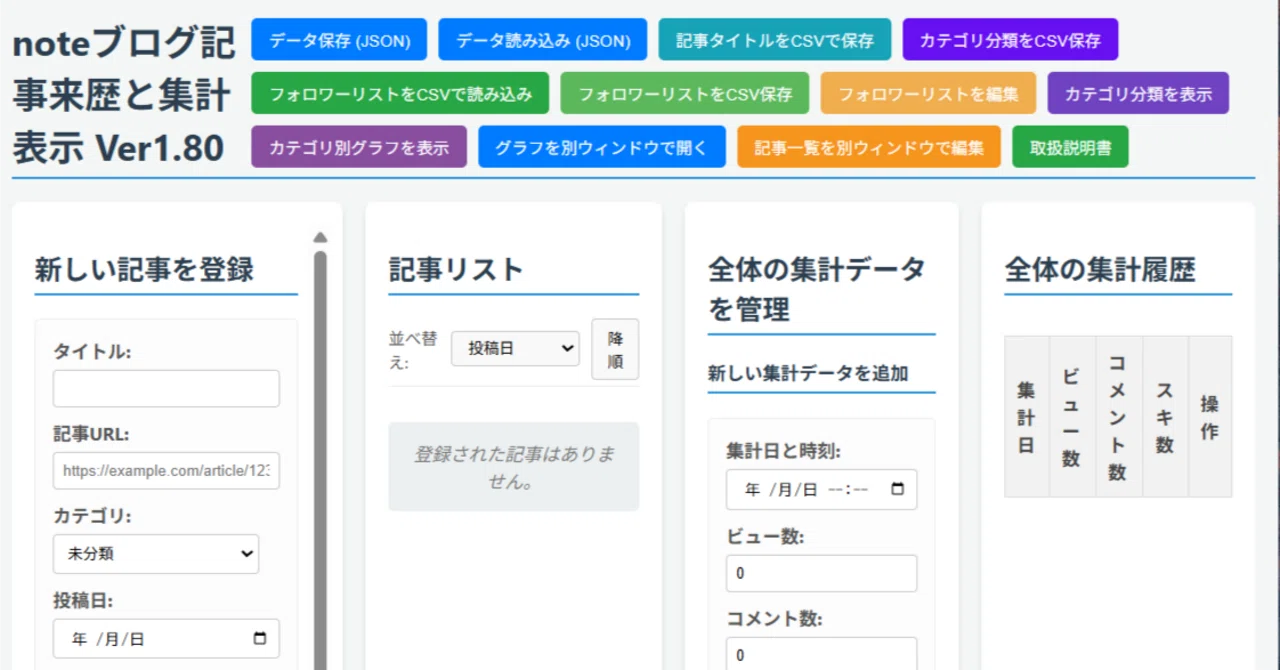The image size is (1280, 670).
Task: Expand the 未分類 category dropdown
Action: [156, 554]
